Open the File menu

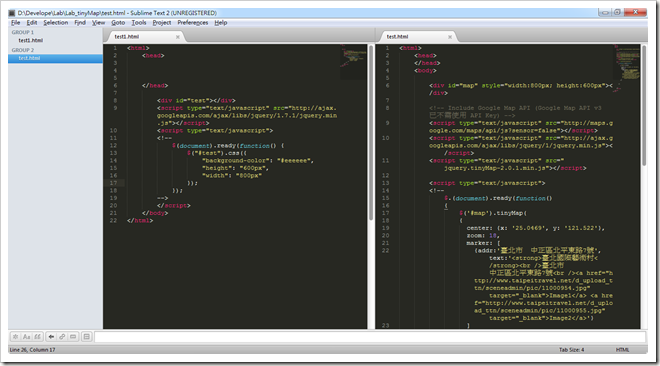pos(16,23)
